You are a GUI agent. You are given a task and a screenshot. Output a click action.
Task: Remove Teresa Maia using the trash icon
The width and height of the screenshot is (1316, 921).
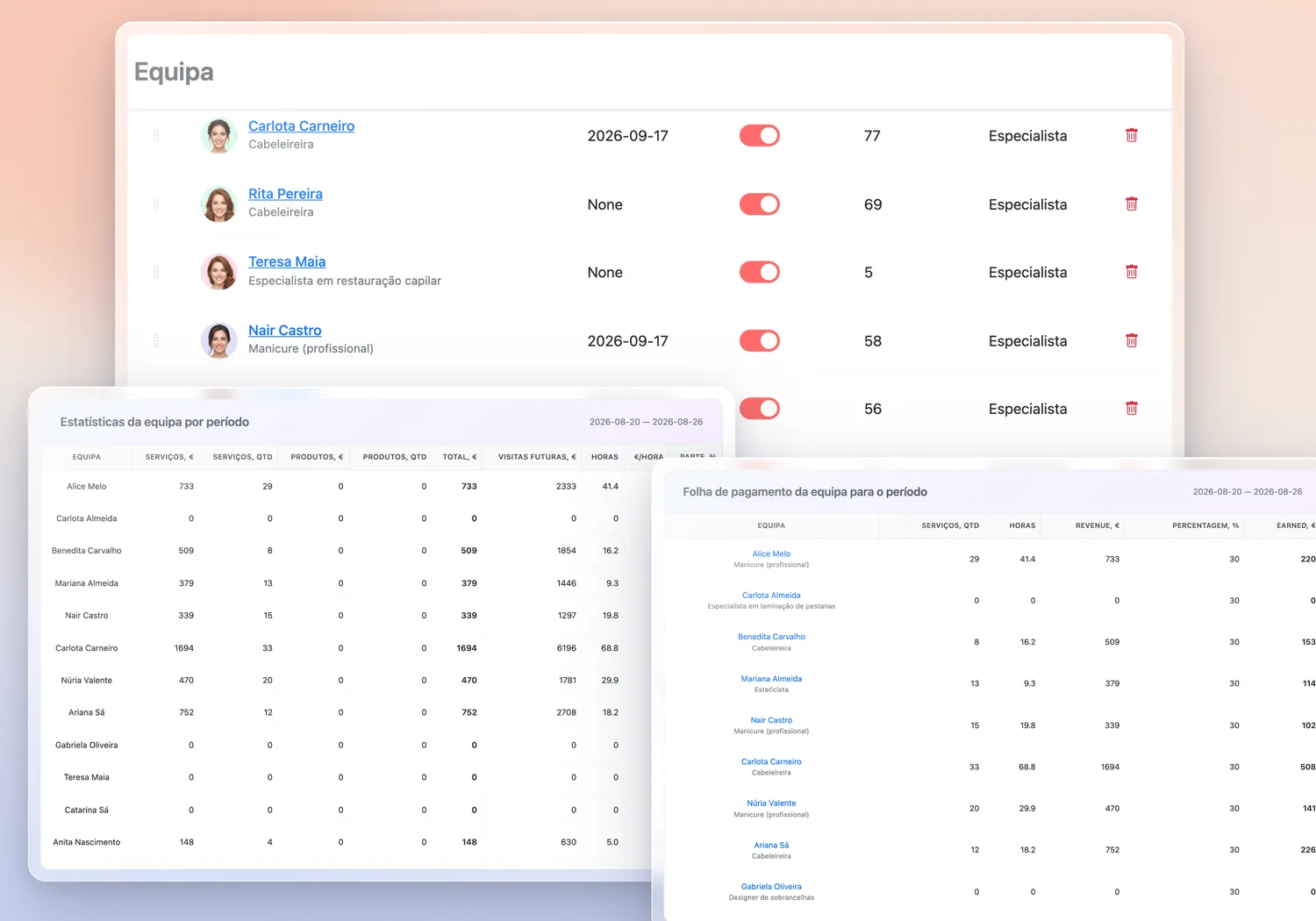[x=1132, y=272]
